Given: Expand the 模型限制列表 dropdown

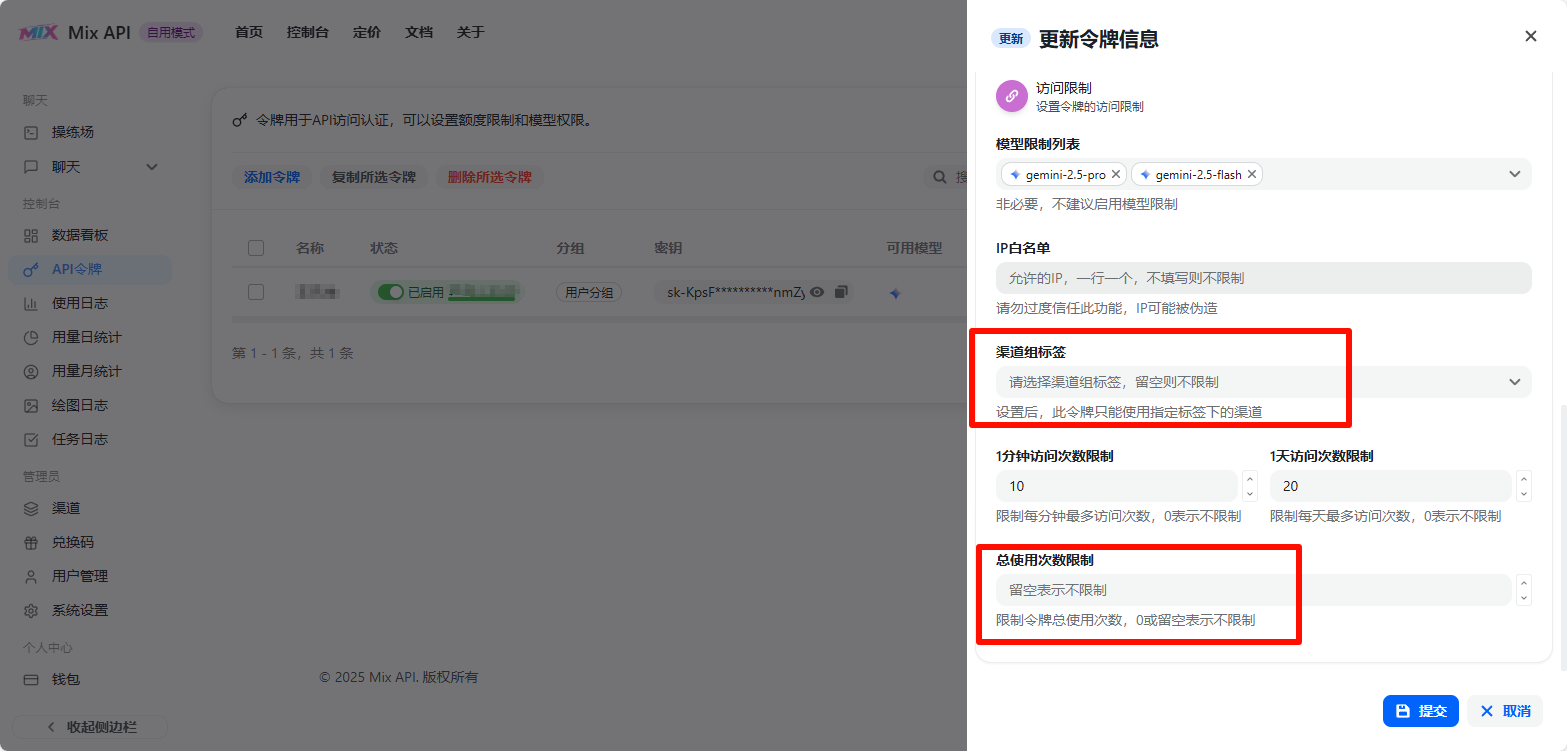Looking at the screenshot, I should pos(1514,174).
